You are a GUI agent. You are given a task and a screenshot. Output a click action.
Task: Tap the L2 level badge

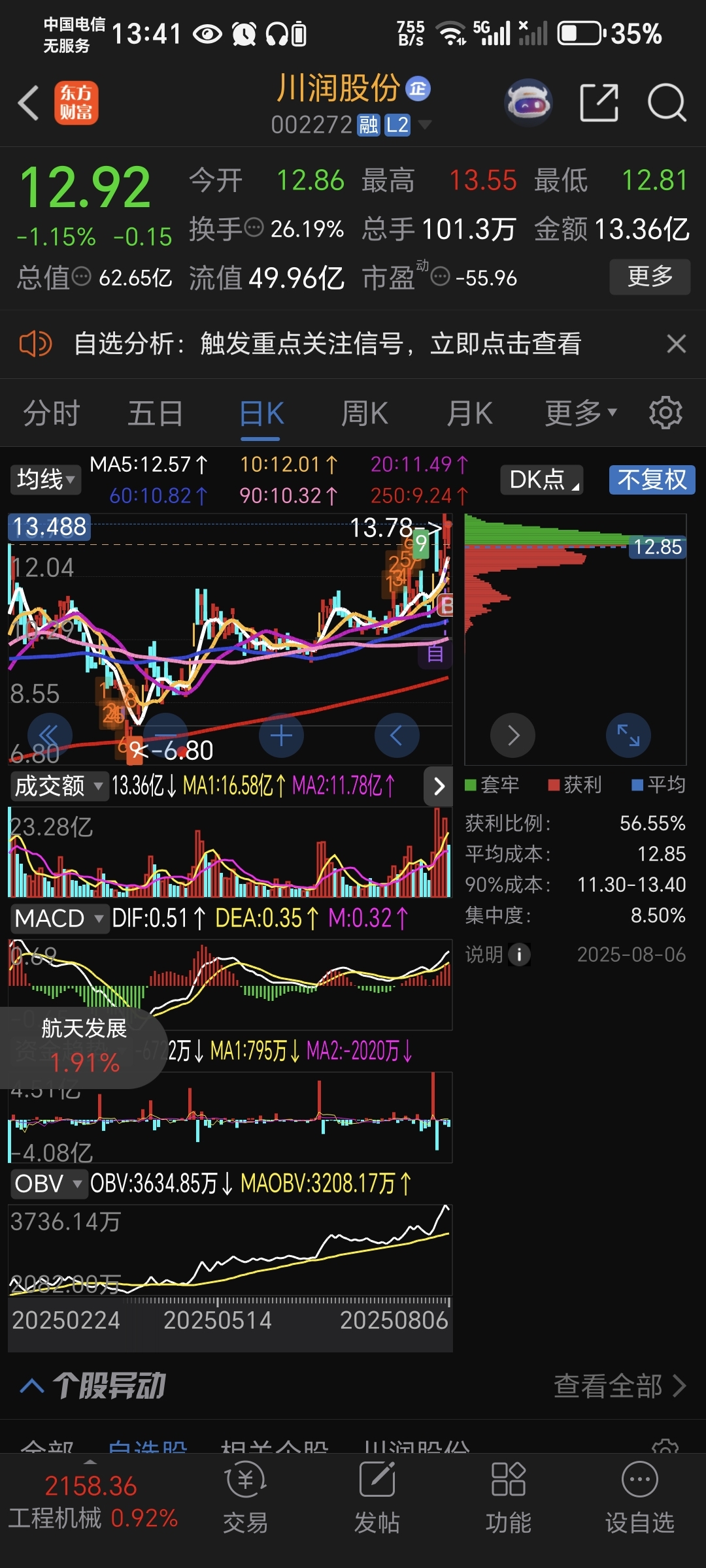coord(397,124)
